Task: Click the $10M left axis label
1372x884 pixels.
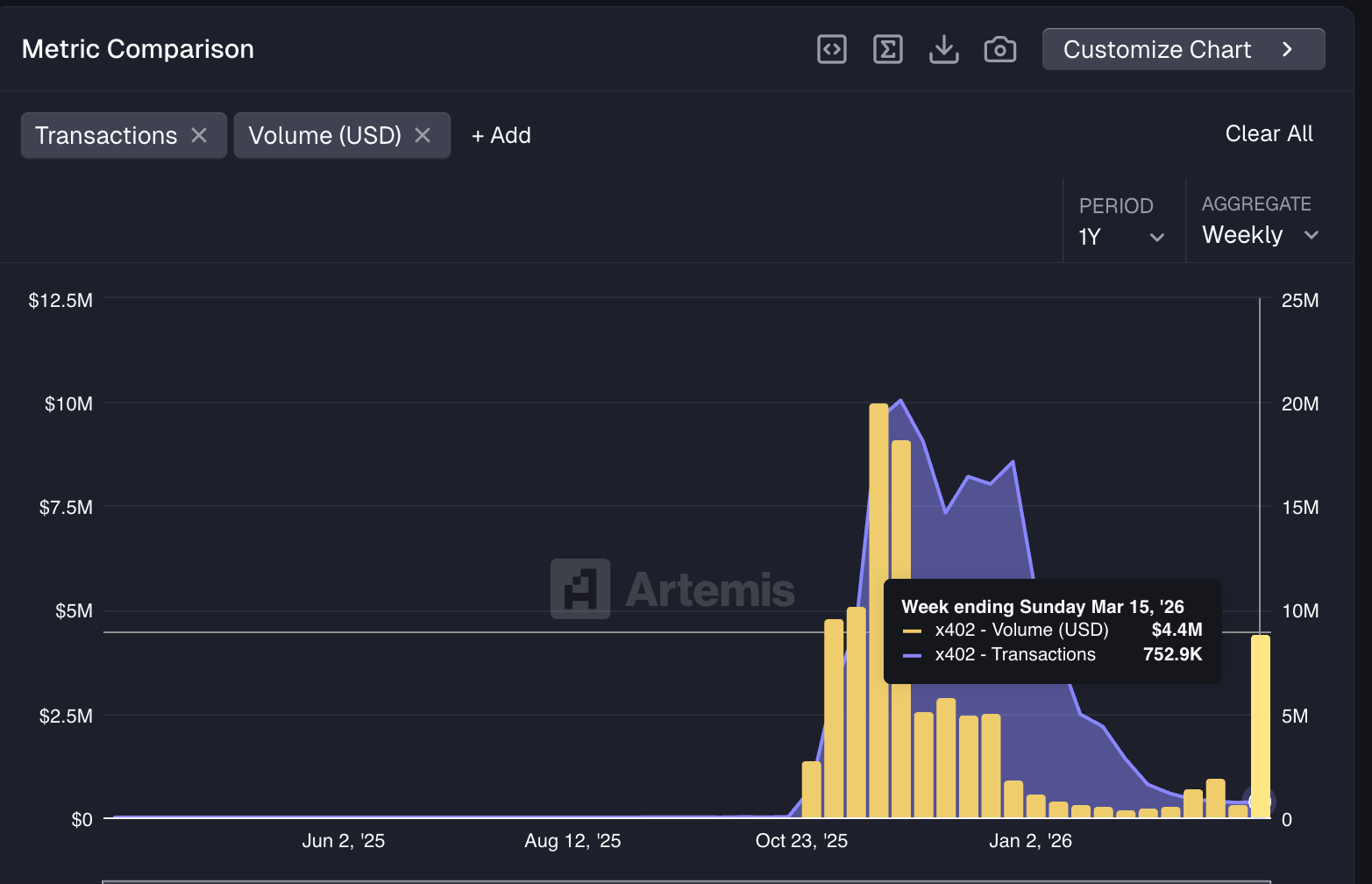Action: coord(68,403)
